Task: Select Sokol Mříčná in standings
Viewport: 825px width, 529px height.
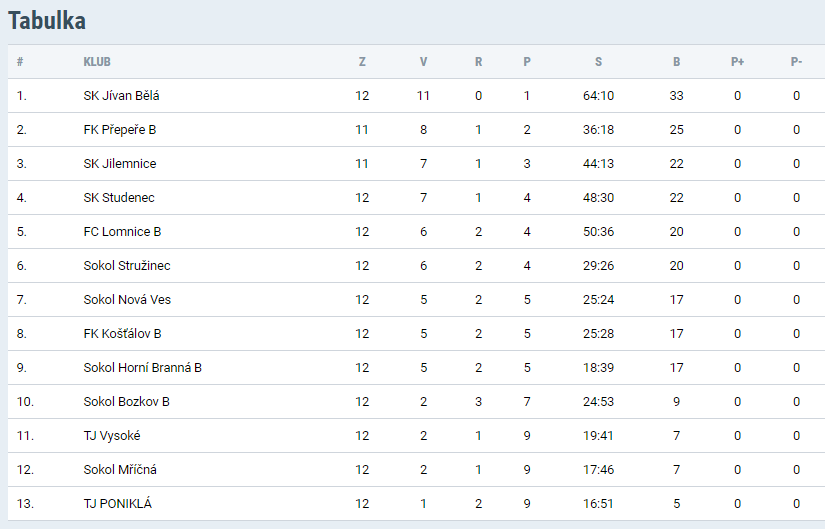Action: tap(120, 470)
